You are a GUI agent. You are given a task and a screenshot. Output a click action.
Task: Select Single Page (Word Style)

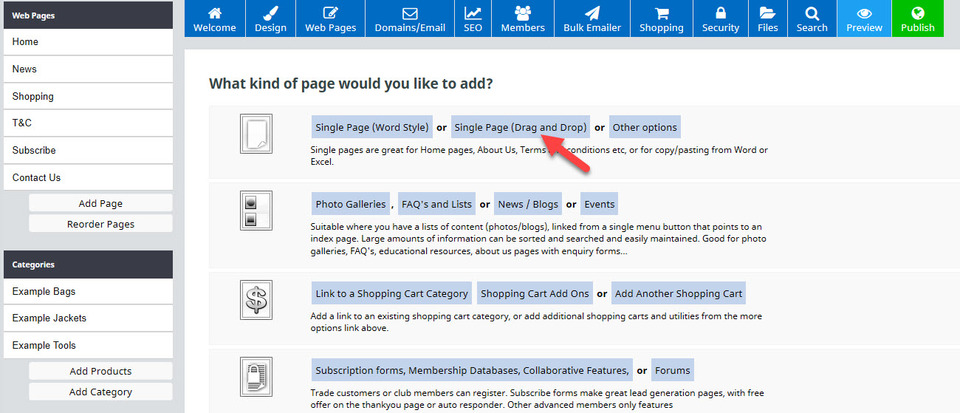[372, 127]
